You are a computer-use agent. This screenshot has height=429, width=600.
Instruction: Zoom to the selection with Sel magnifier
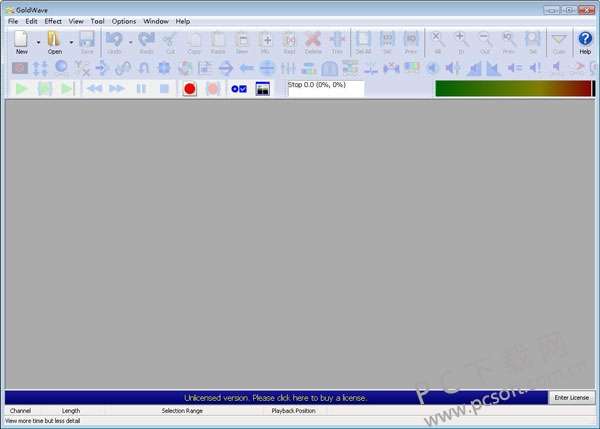[532, 42]
